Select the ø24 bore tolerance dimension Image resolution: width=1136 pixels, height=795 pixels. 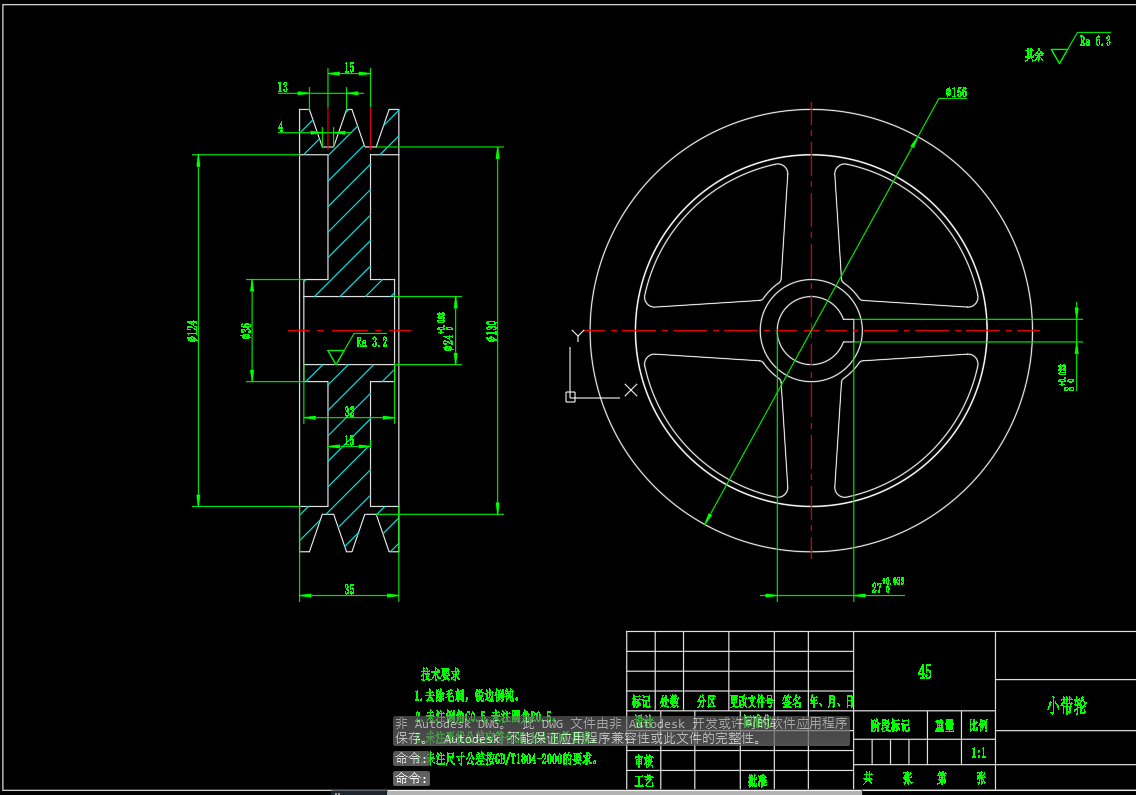tap(445, 331)
